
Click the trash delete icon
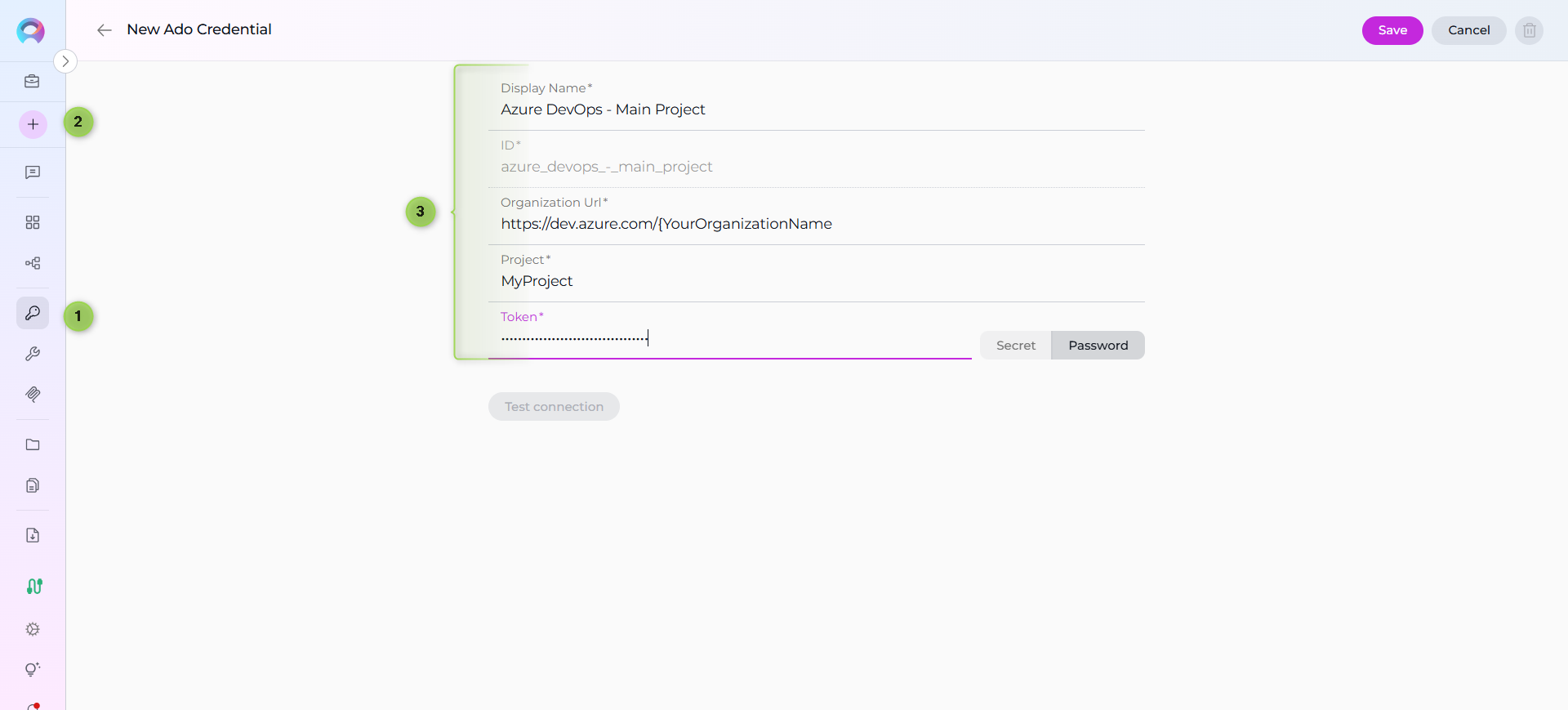[x=1529, y=30]
